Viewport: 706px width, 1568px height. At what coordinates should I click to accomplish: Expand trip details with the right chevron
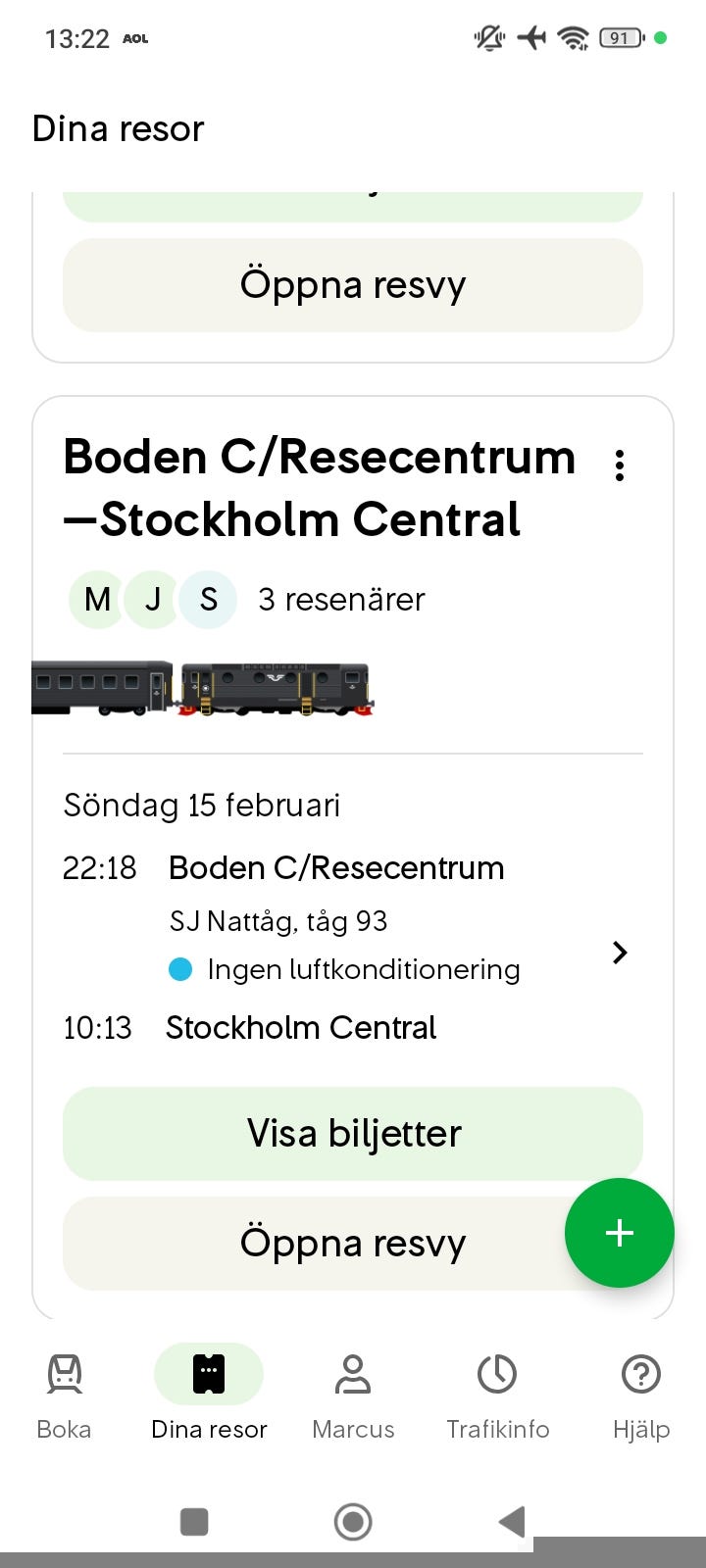coord(619,952)
